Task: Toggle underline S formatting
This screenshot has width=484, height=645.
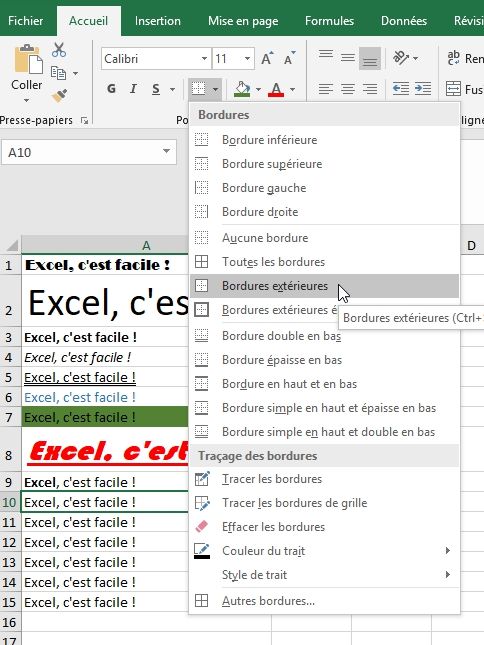Action: click(x=156, y=89)
